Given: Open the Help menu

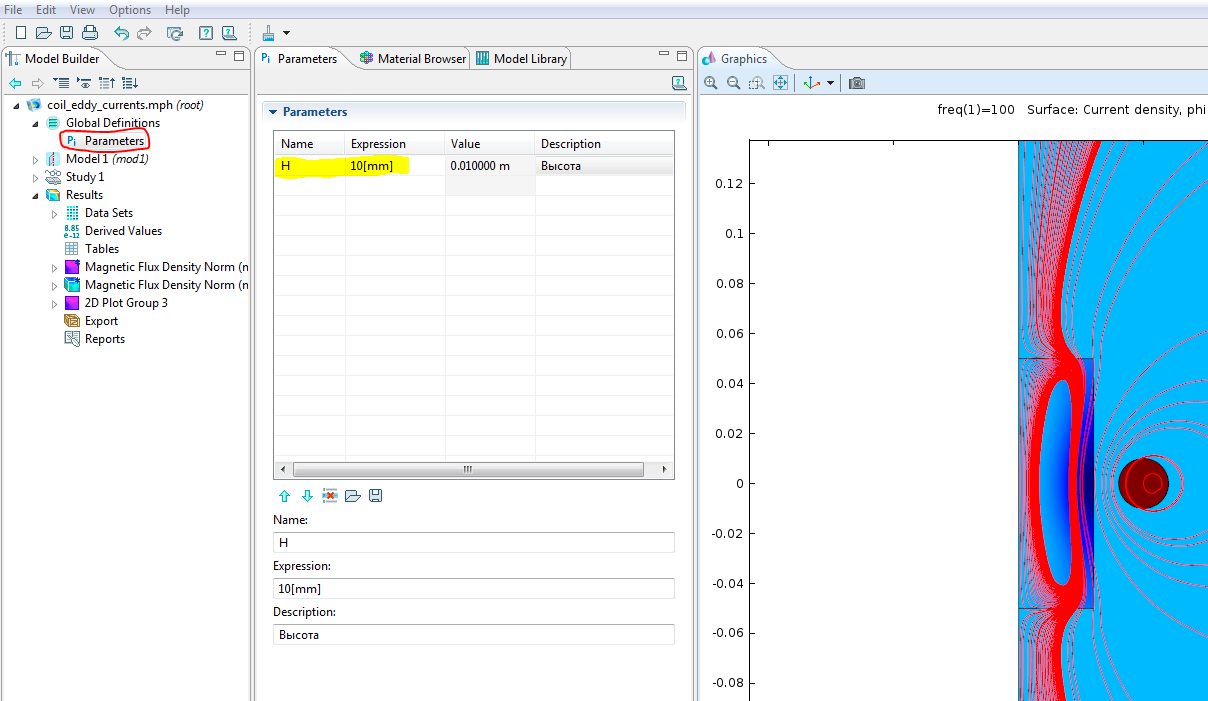Looking at the screenshot, I should 177,10.
